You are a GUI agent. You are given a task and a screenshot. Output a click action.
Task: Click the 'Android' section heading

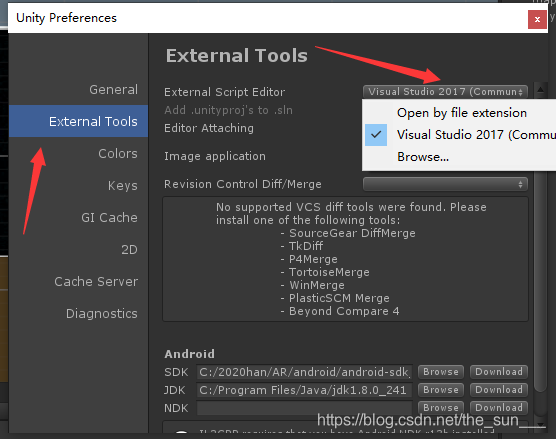[189, 354]
